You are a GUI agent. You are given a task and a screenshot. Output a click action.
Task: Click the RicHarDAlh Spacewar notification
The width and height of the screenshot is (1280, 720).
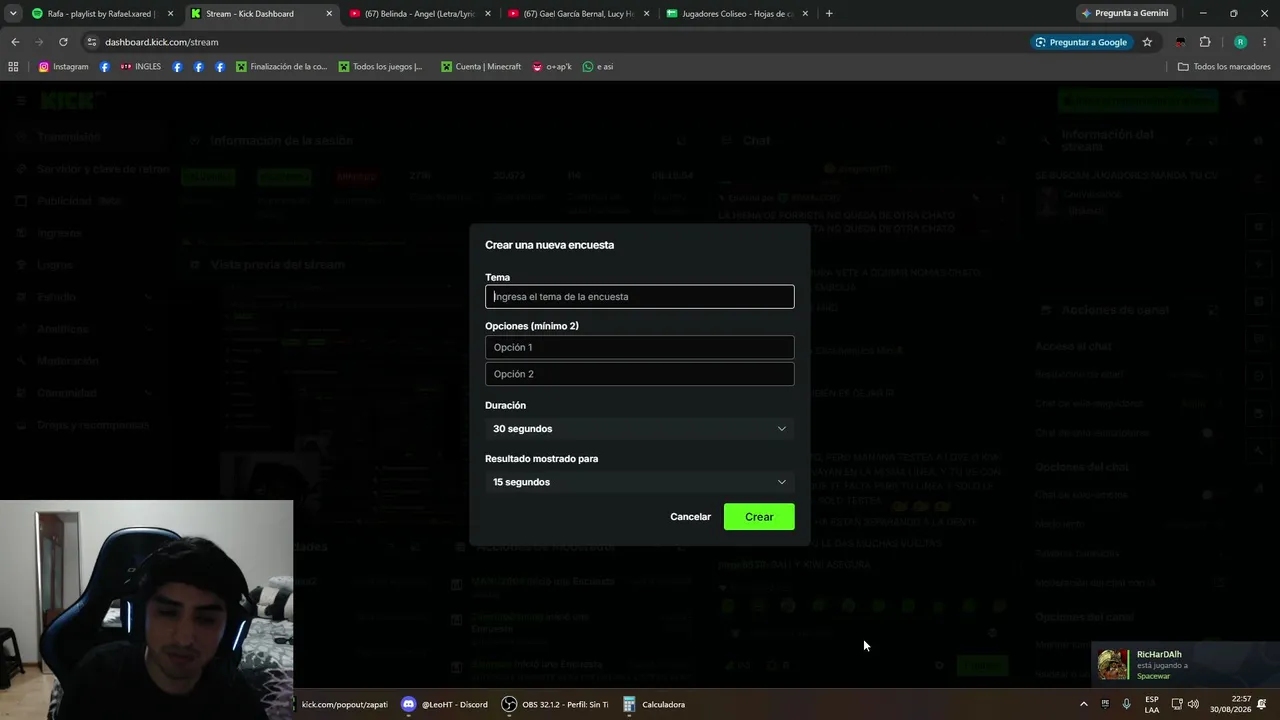tap(1186, 665)
